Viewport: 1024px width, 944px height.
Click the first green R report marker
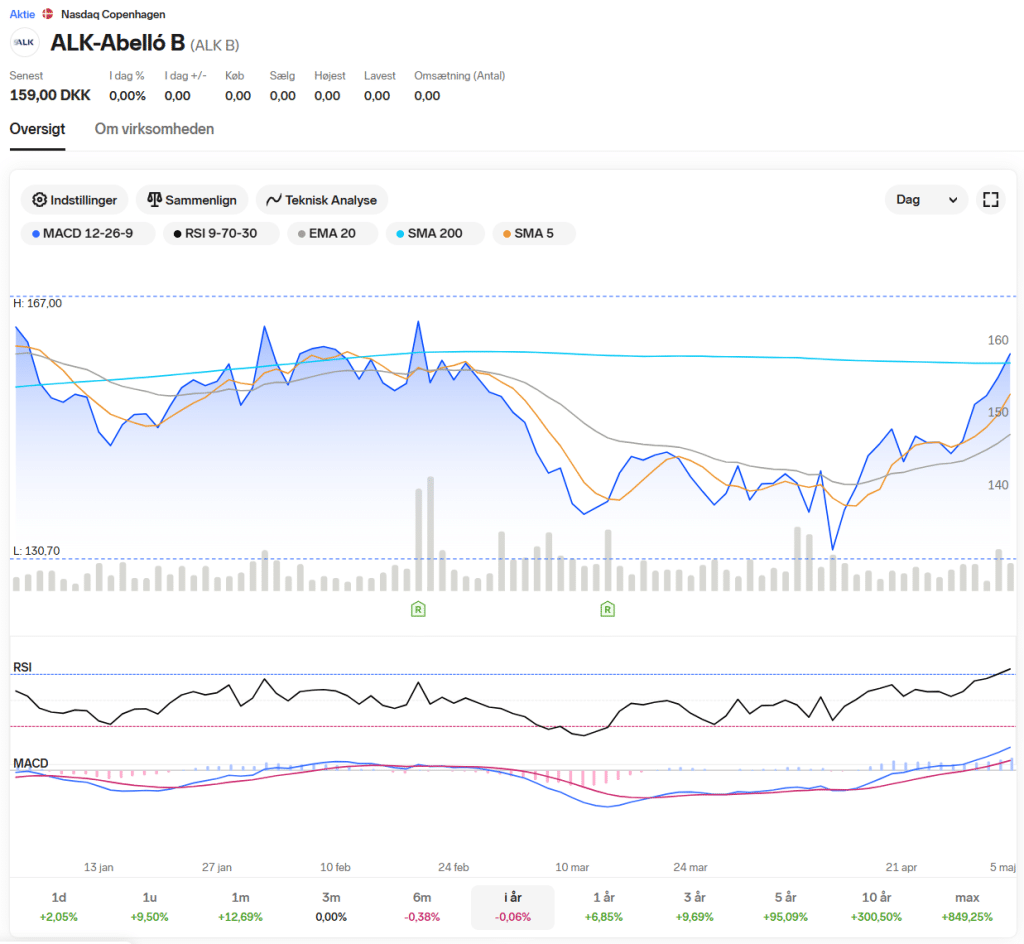[418, 609]
